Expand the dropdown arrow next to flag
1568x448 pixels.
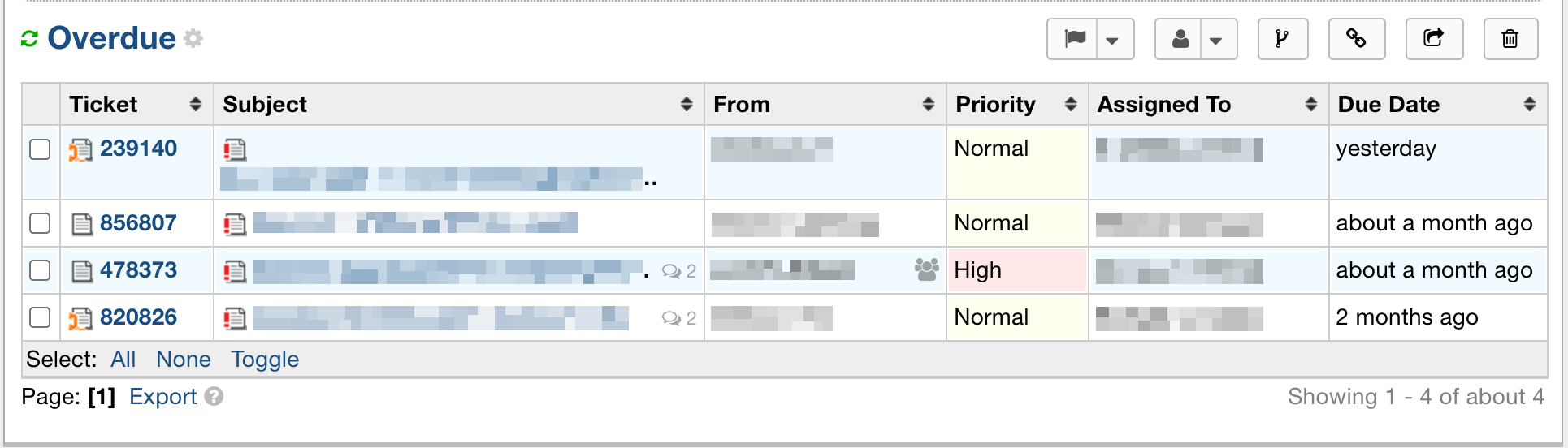coord(1113,40)
